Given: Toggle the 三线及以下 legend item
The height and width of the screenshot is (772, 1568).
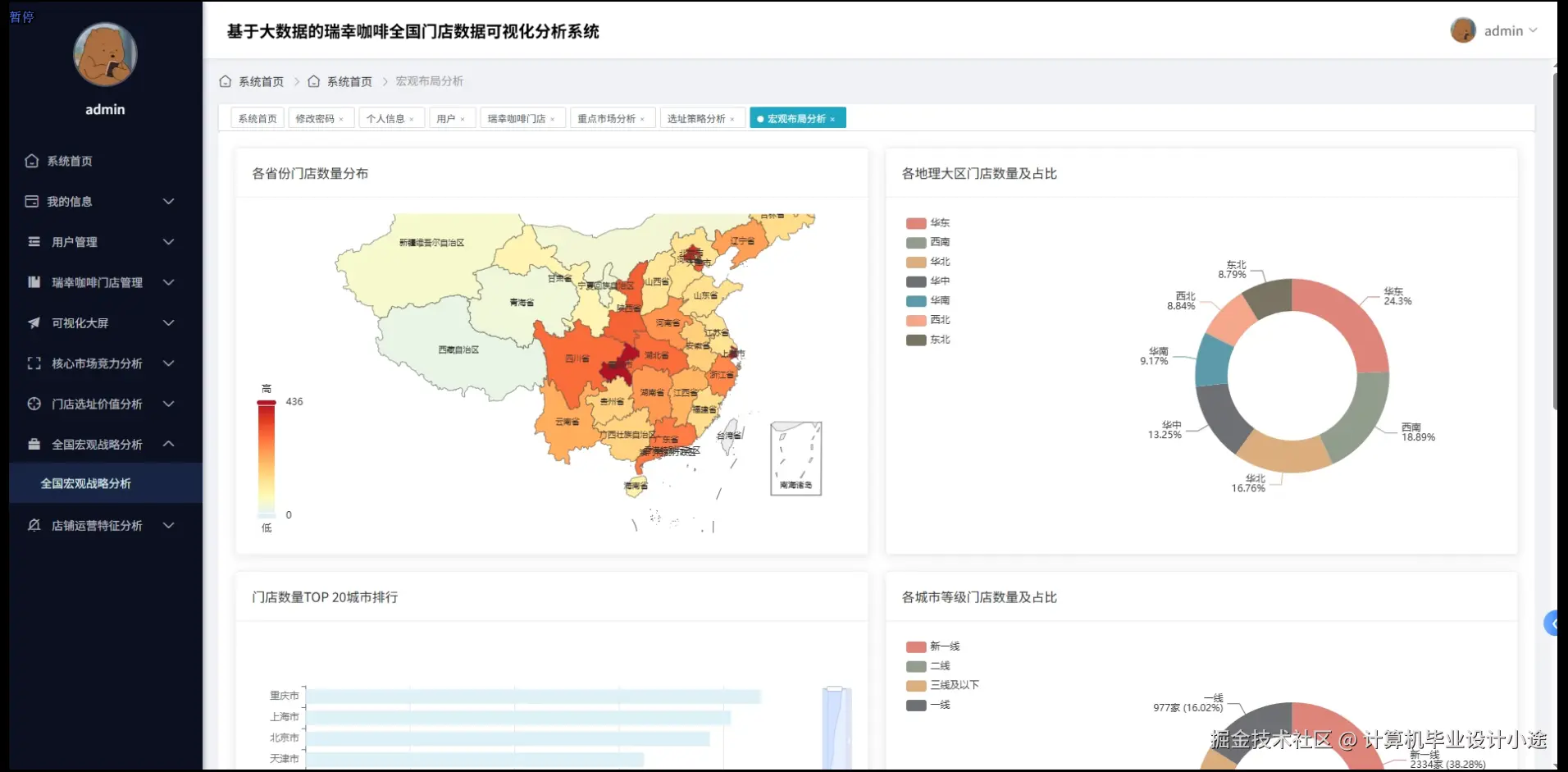Looking at the screenshot, I should (x=942, y=685).
